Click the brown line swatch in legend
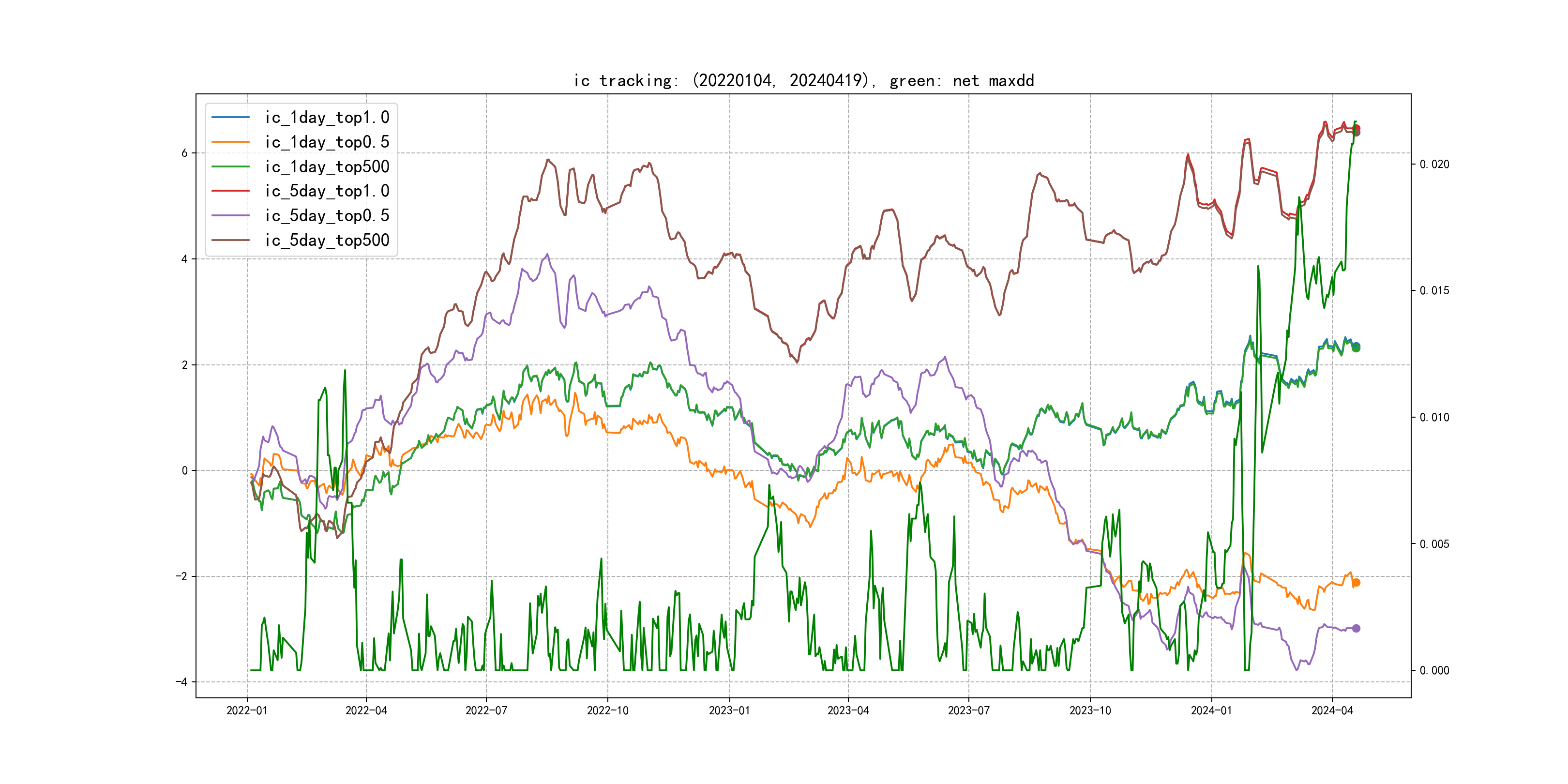This screenshot has width=1568, height=784. click(x=231, y=240)
